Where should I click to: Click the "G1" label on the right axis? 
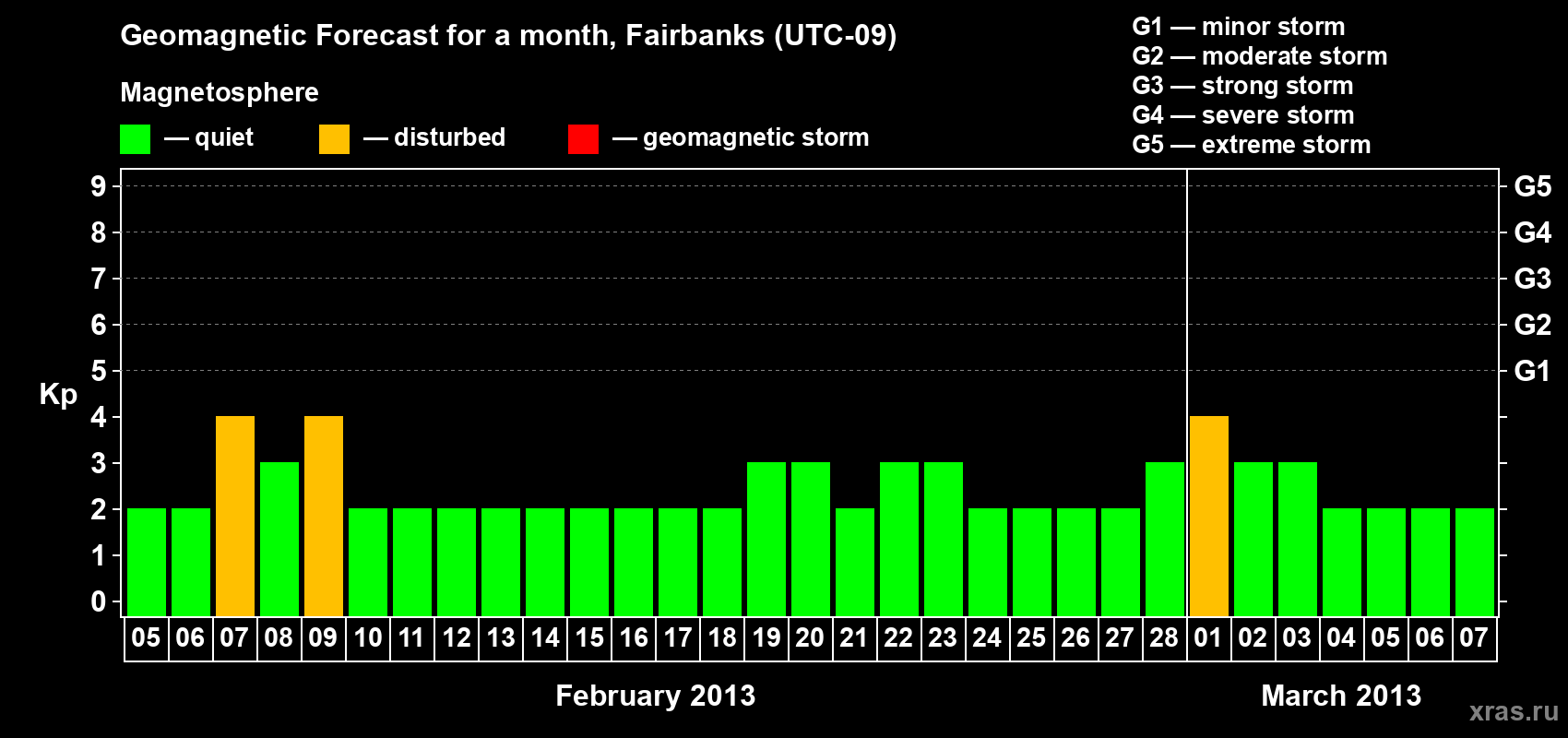point(1532,371)
